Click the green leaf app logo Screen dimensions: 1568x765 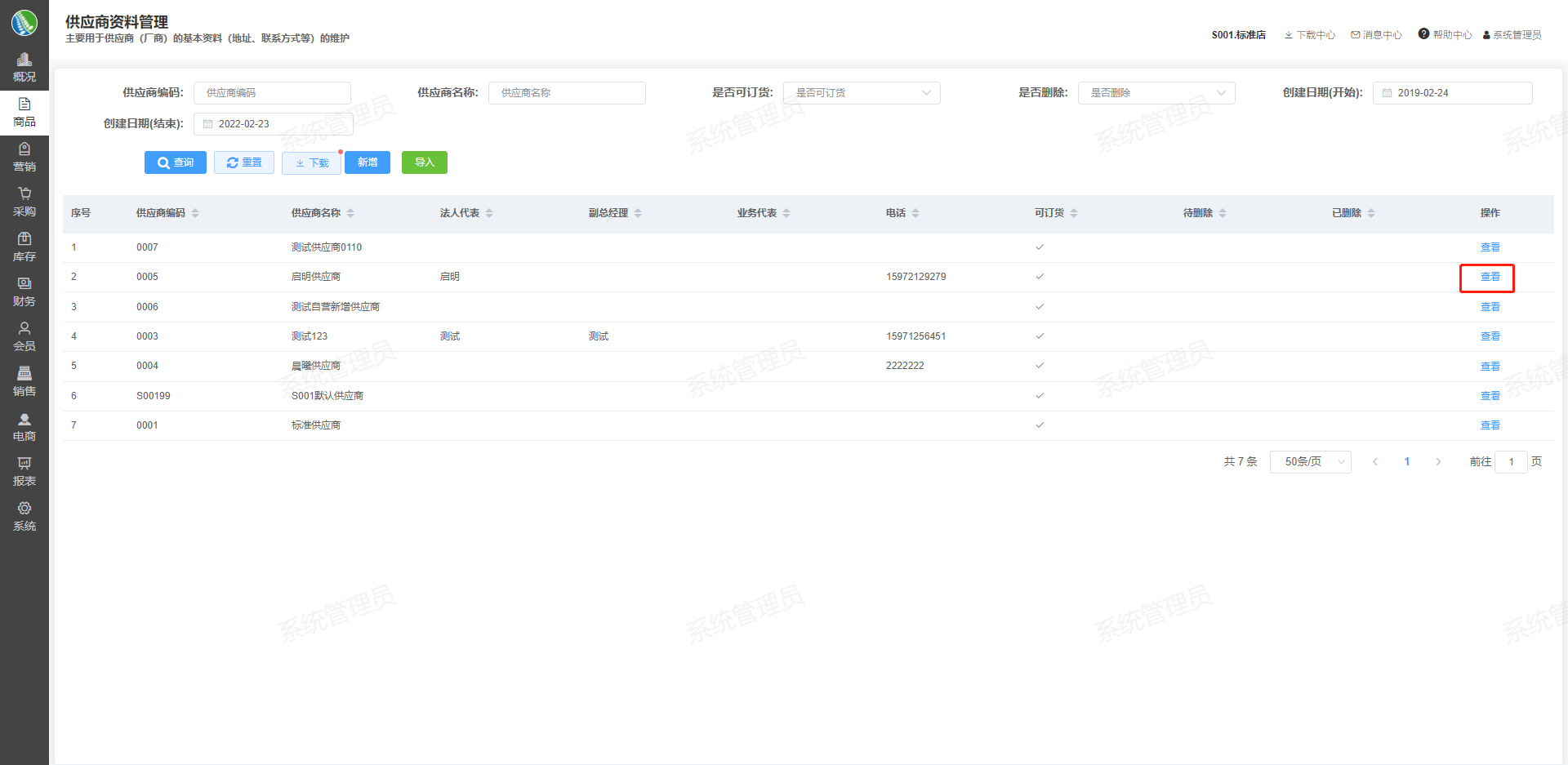(x=24, y=23)
